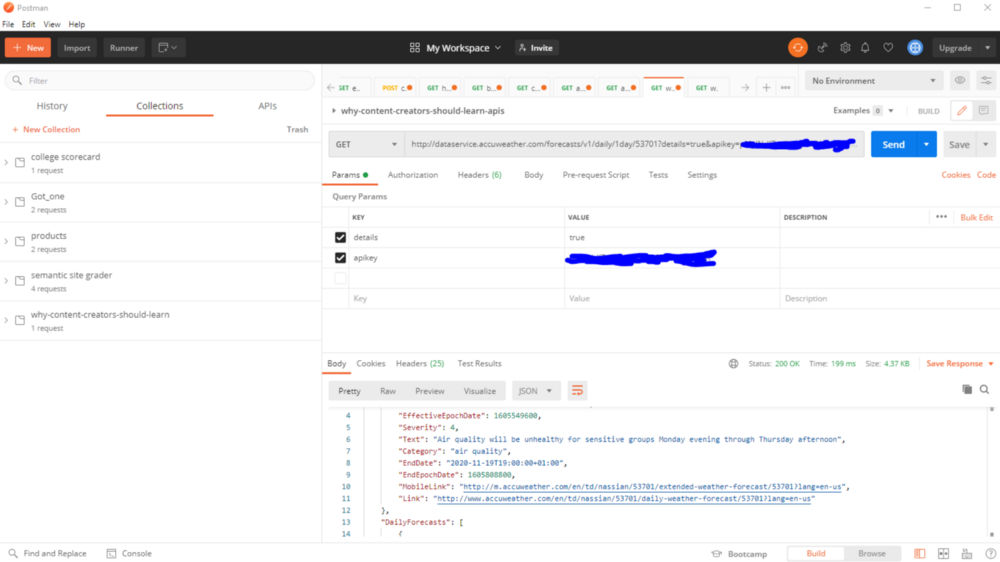Go to previous tabs with left arrow
The width and height of the screenshot is (1000, 562).
330,87
